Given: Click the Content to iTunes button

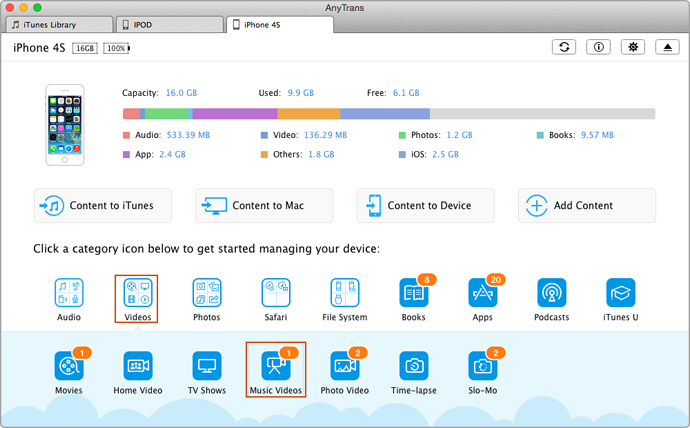Looking at the screenshot, I should click(103, 205).
